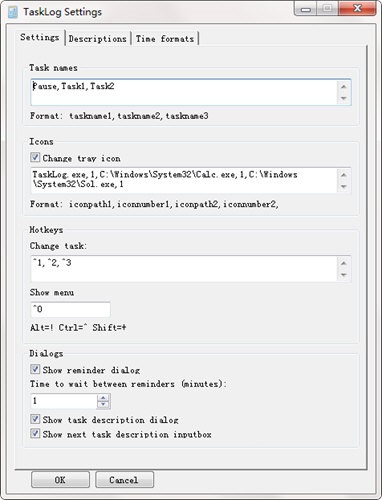Open the Time formats tab
This screenshot has width=382, height=500.
[x=165, y=39]
